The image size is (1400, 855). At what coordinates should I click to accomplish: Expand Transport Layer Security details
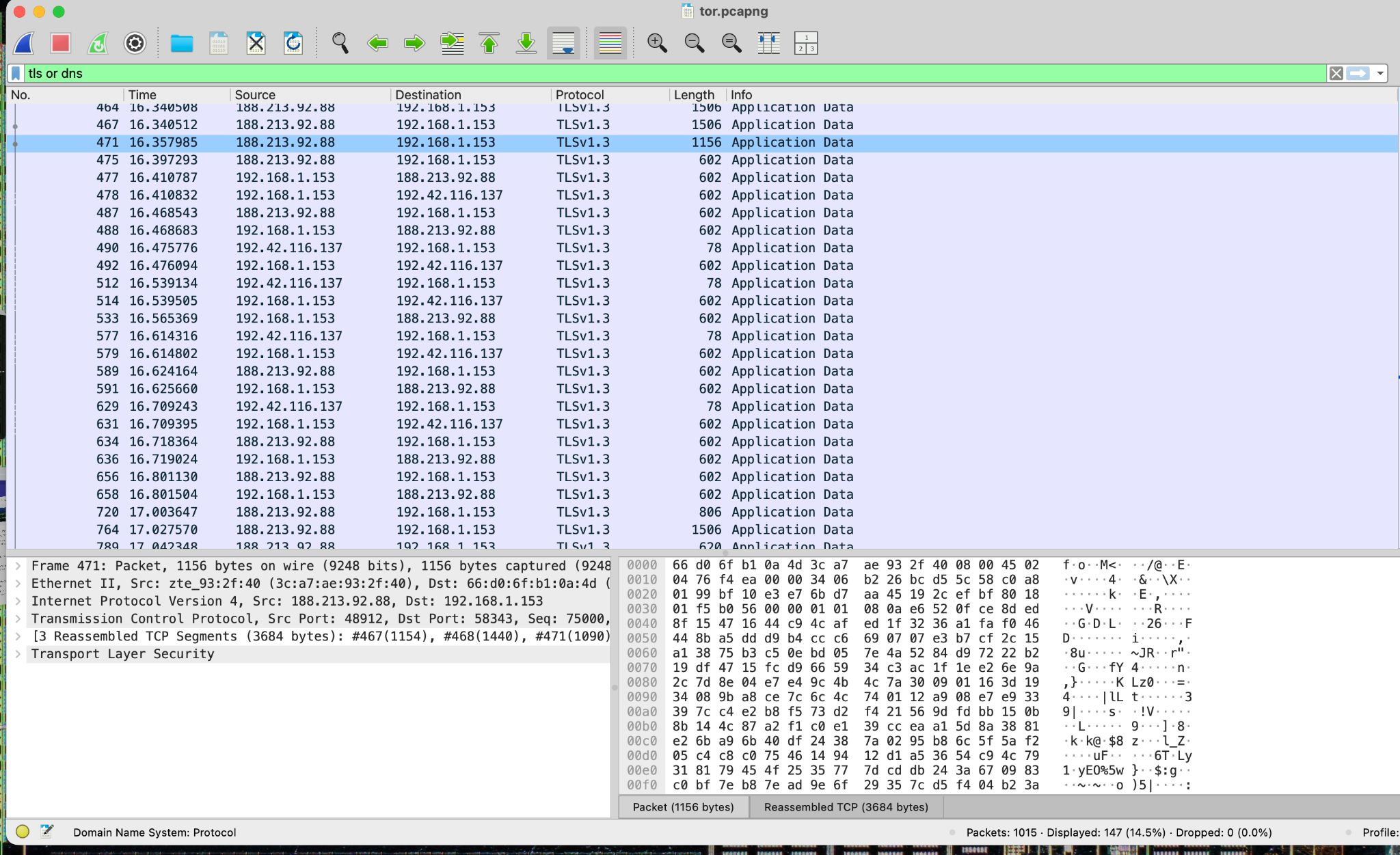click(x=18, y=654)
